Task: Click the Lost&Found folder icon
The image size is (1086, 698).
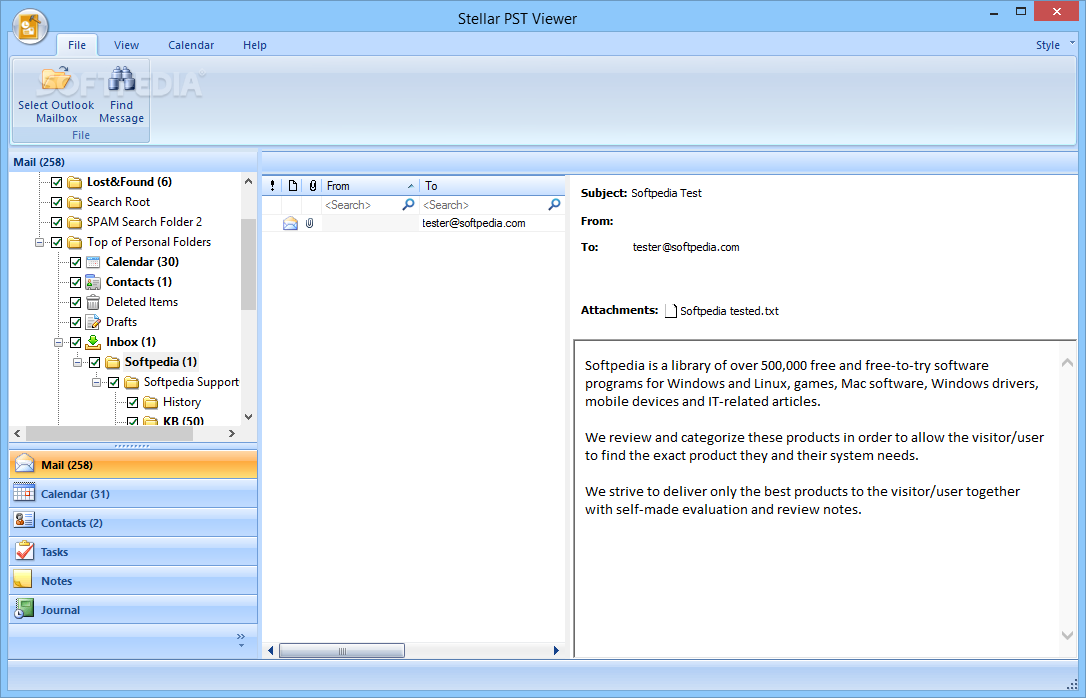Action: [x=74, y=182]
